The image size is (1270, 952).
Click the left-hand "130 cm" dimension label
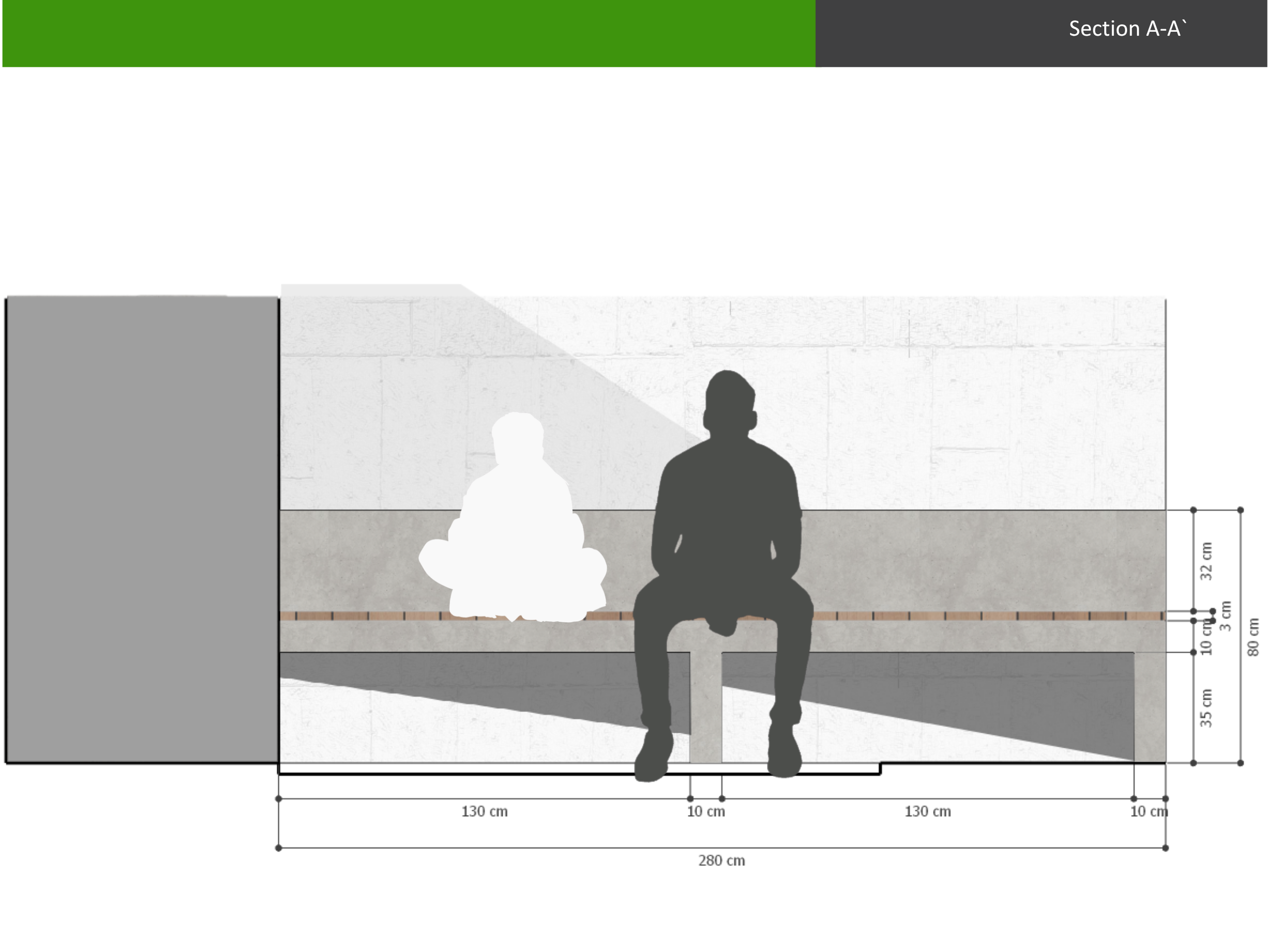[485, 811]
